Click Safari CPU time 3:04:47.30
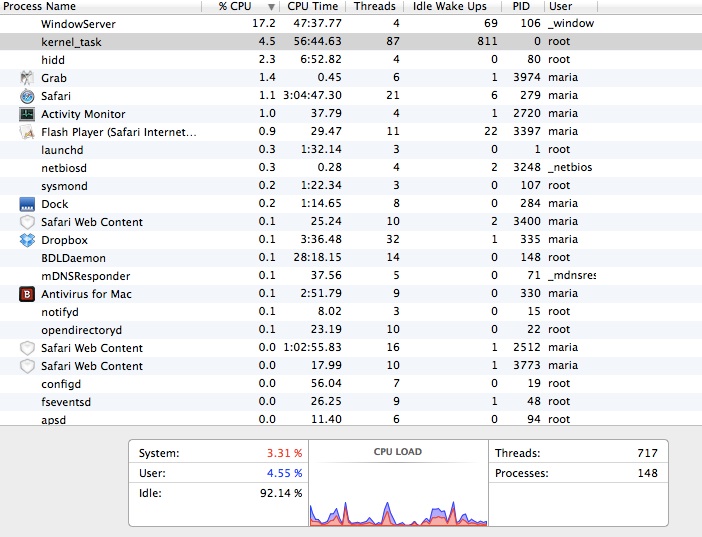 (312, 95)
